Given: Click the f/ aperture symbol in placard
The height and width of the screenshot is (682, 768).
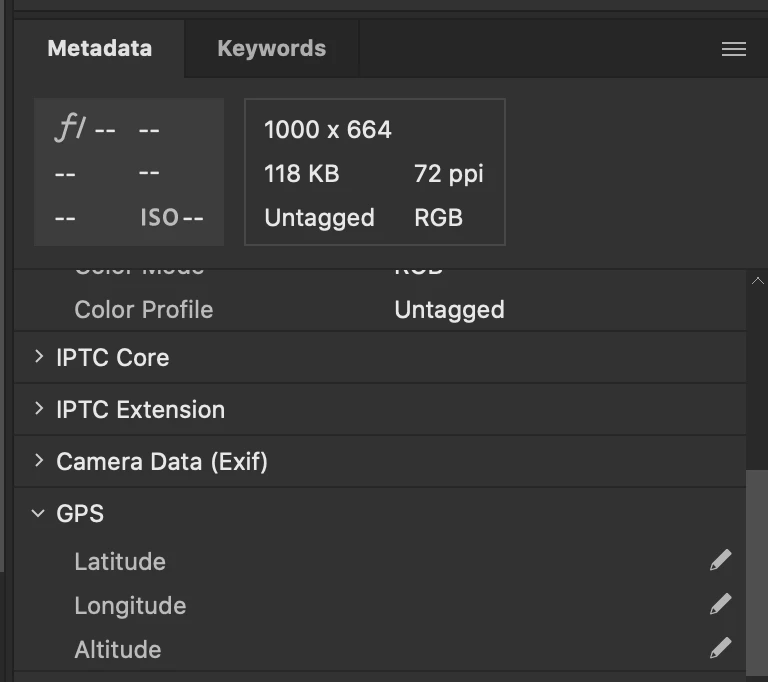Looking at the screenshot, I should tap(69, 130).
